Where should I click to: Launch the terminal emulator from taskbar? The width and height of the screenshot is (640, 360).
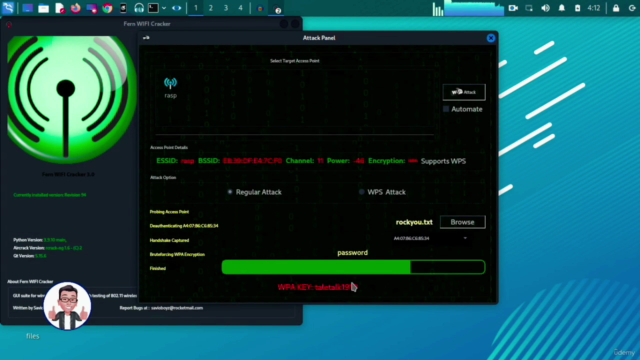coord(153,8)
